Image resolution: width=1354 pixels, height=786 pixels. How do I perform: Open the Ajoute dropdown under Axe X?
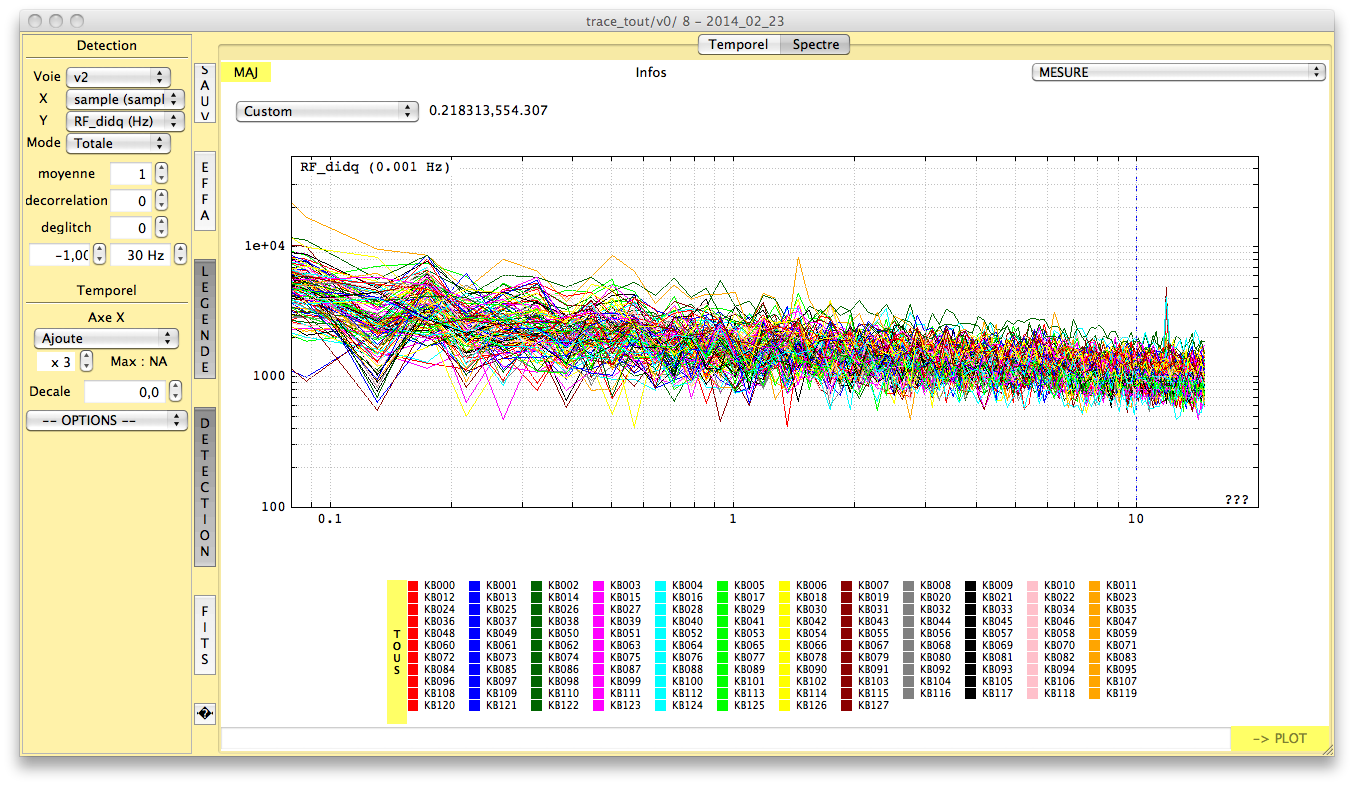click(106, 338)
